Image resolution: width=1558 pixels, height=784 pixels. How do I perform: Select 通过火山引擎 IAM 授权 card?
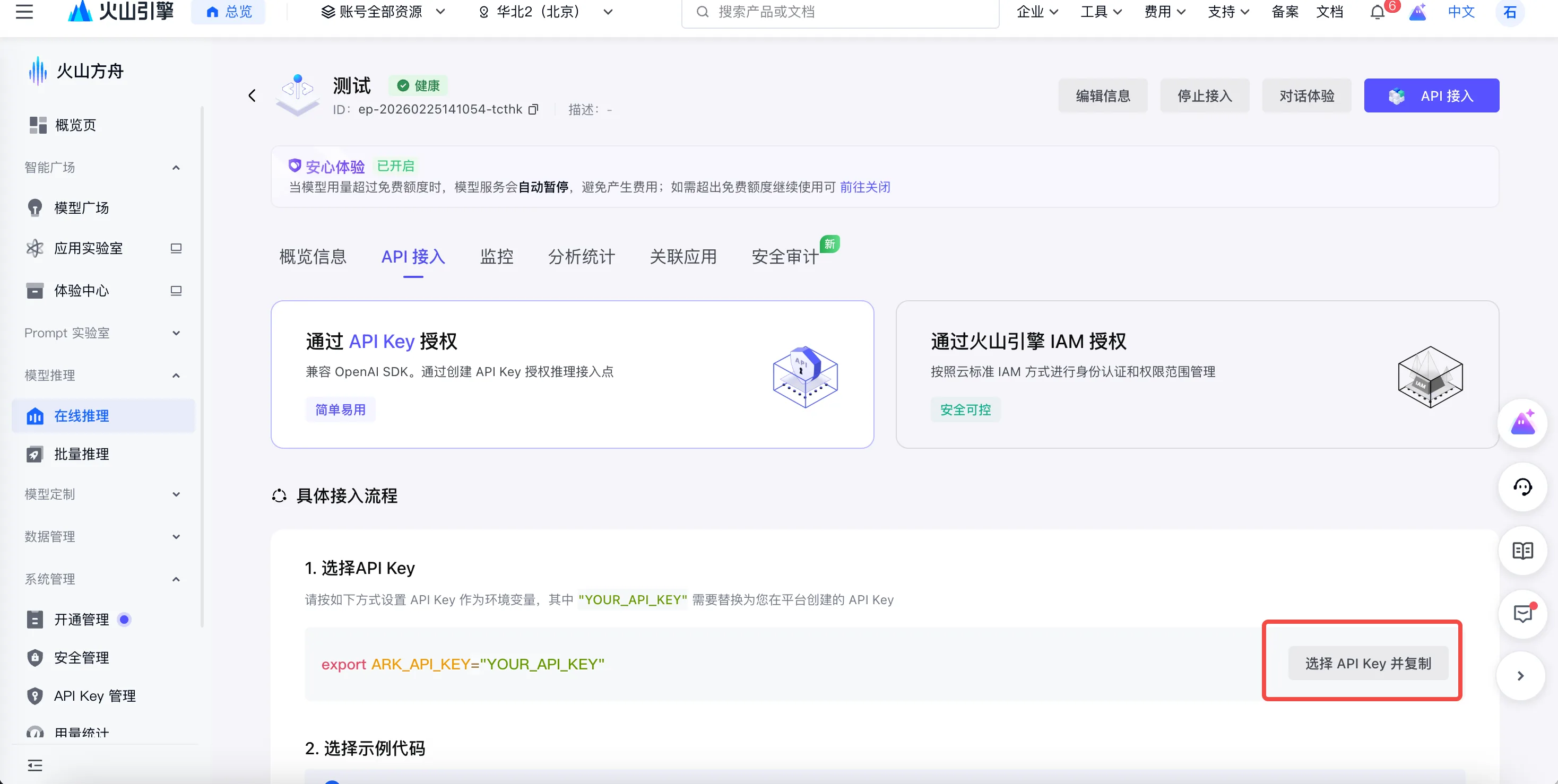[1197, 374]
